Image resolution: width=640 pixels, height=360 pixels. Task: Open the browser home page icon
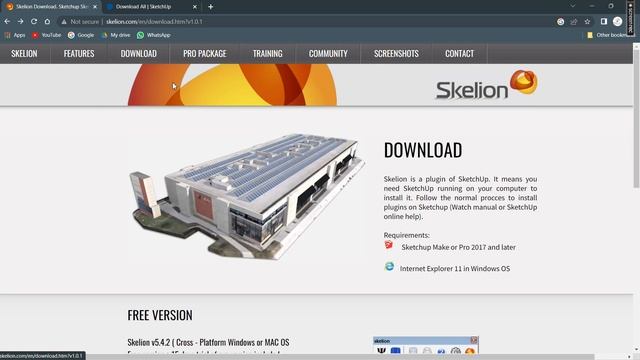pyautogui.click(x=47, y=21)
